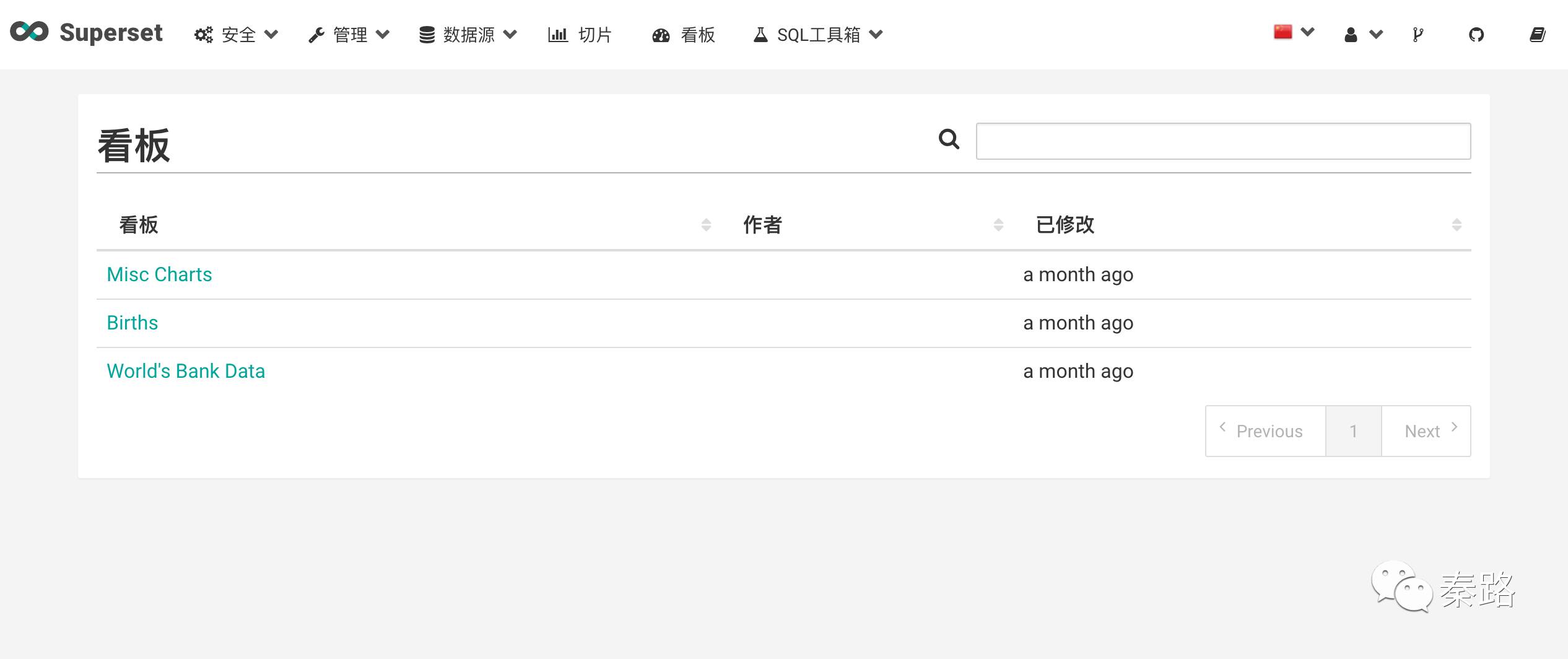1568x659 pixels.
Task: Open the World's Bank Data dashboard
Action: [x=186, y=371]
